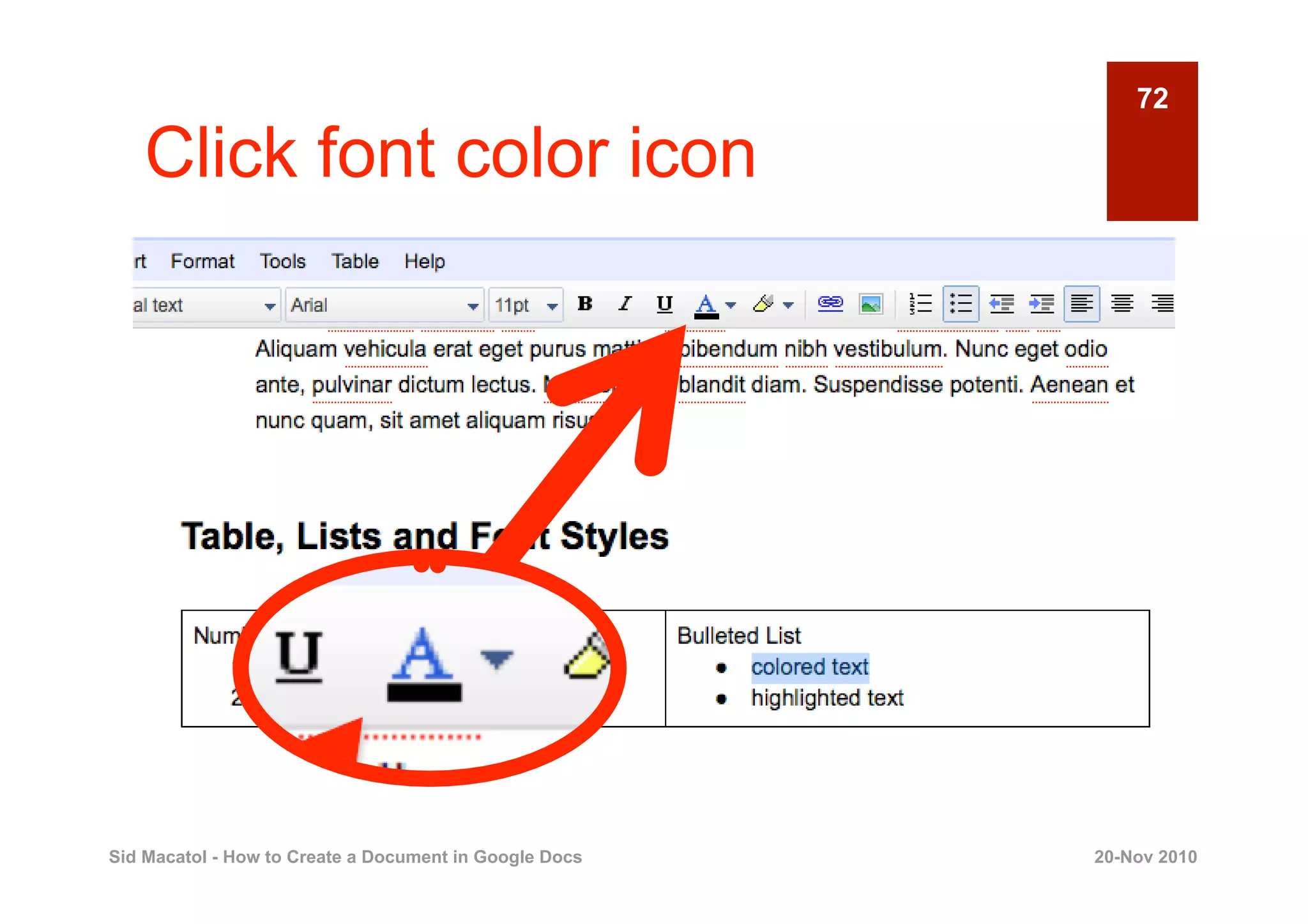Click the highlight color marker icon
Viewport: 1308px width, 924px height.
(x=763, y=304)
